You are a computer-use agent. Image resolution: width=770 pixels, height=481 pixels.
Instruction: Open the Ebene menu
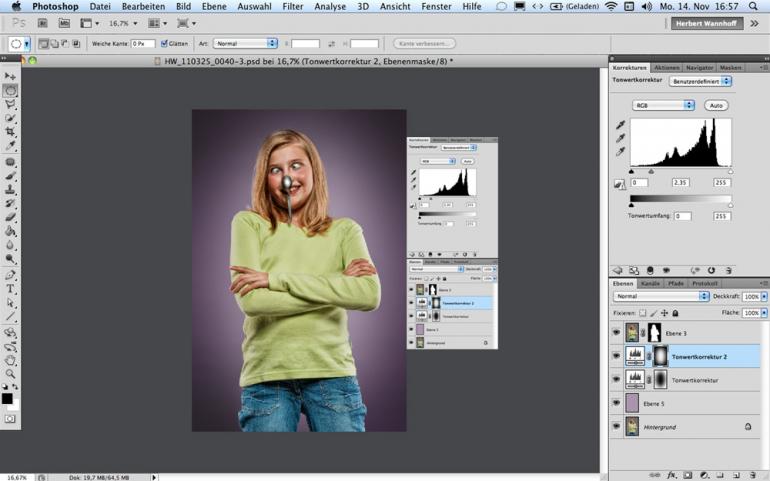[x=214, y=6]
